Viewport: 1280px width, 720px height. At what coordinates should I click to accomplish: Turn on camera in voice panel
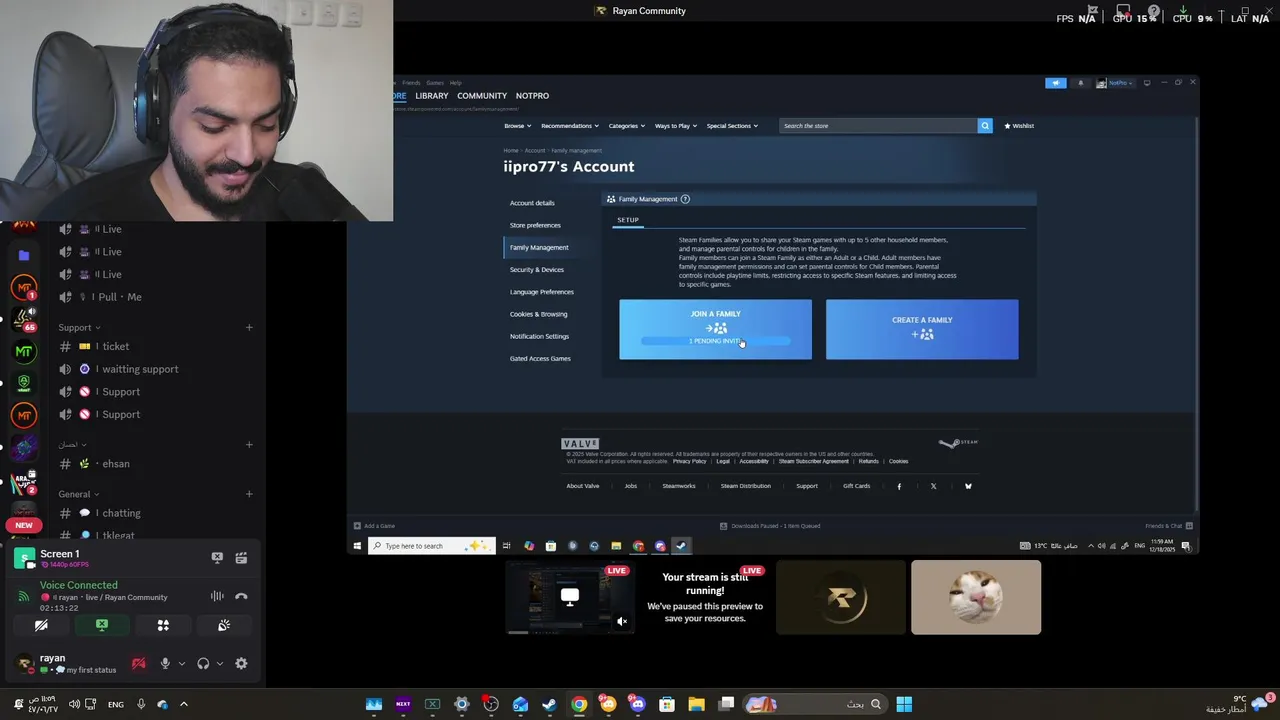[x=41, y=625]
